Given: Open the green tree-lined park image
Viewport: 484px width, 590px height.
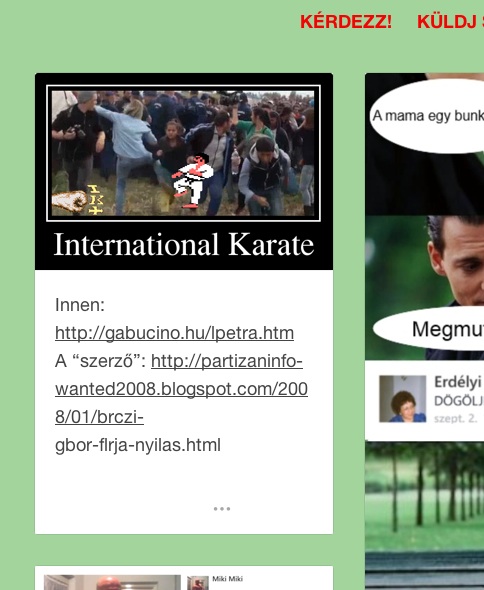Looking at the screenshot, I should (x=425, y=515).
